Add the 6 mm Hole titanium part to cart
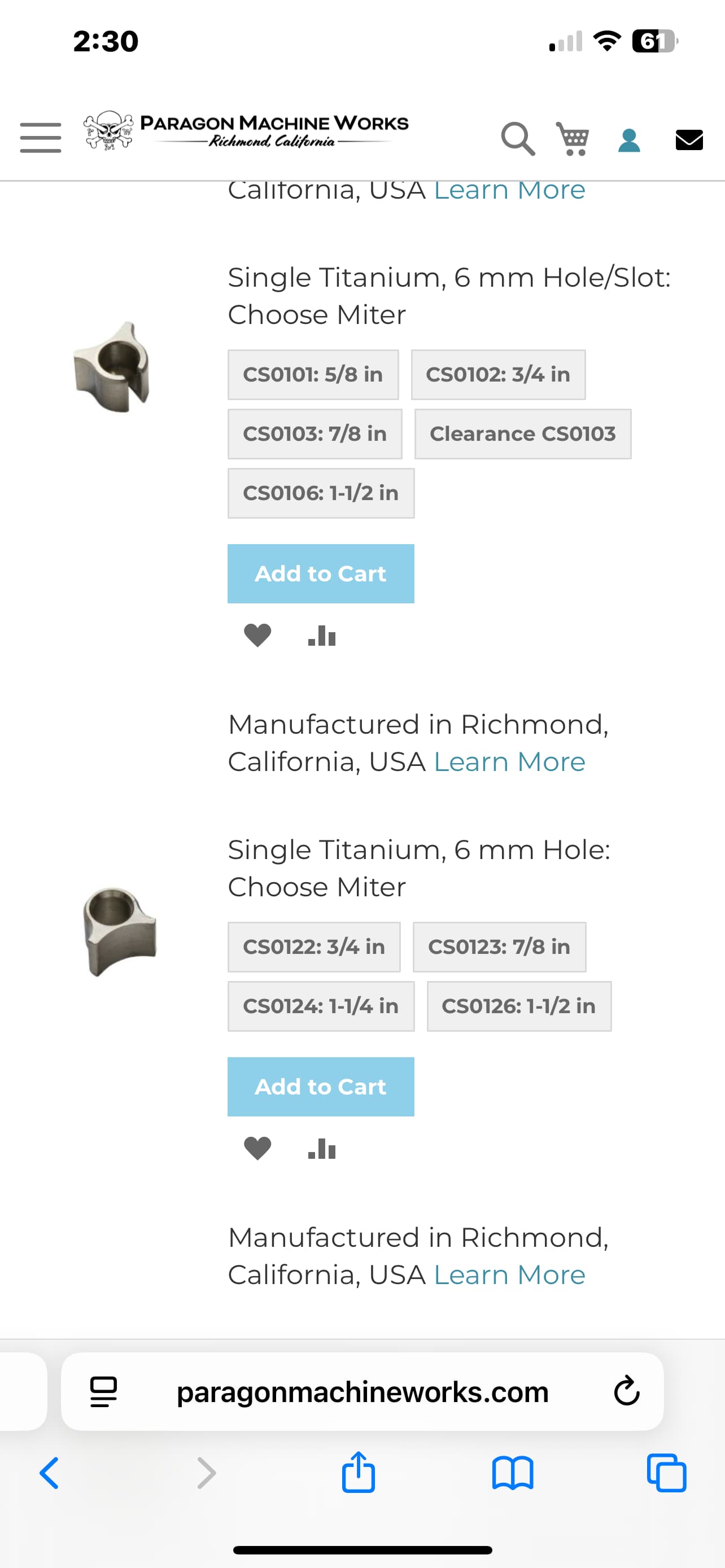 tap(321, 1087)
